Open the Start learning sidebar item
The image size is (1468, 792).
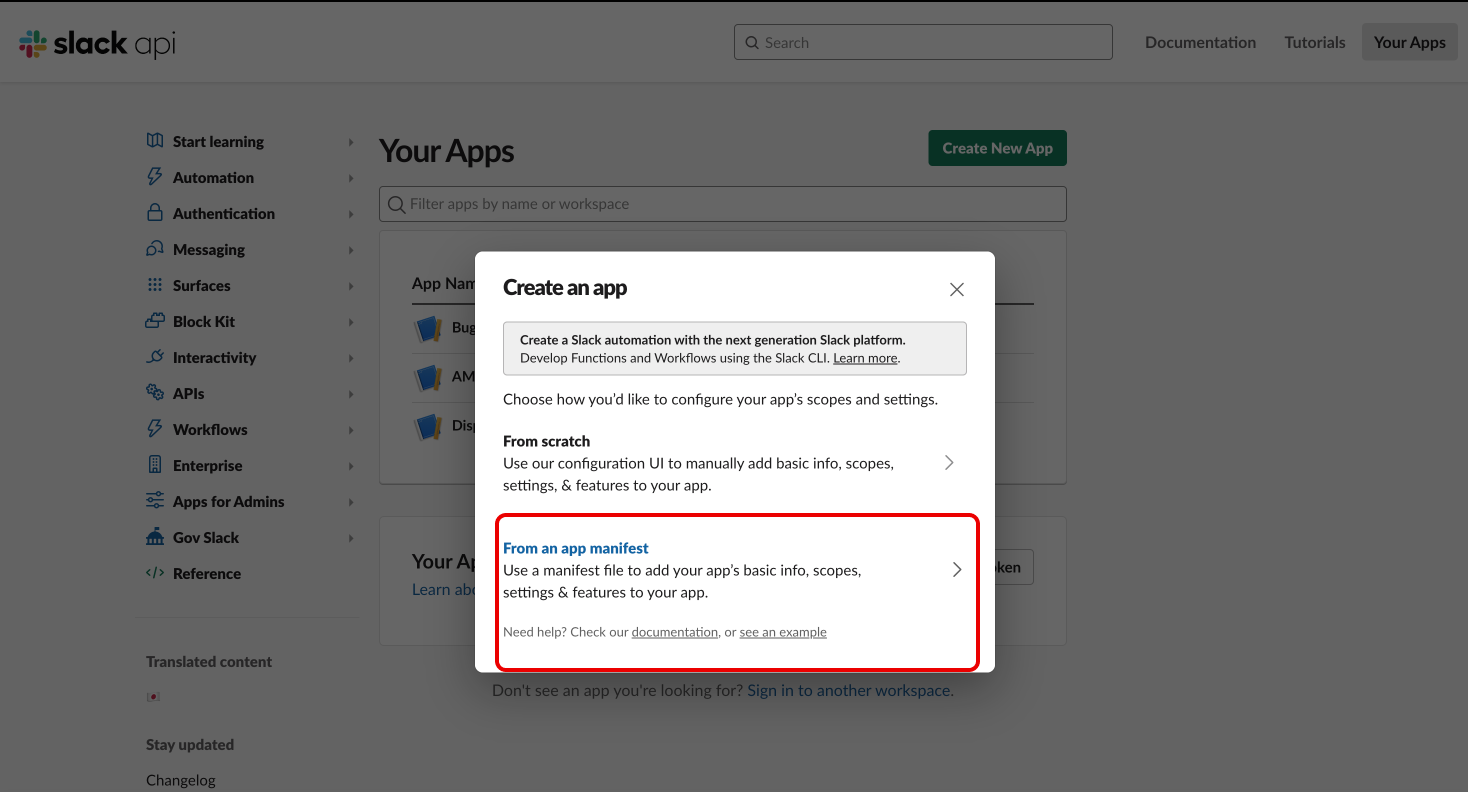[218, 141]
